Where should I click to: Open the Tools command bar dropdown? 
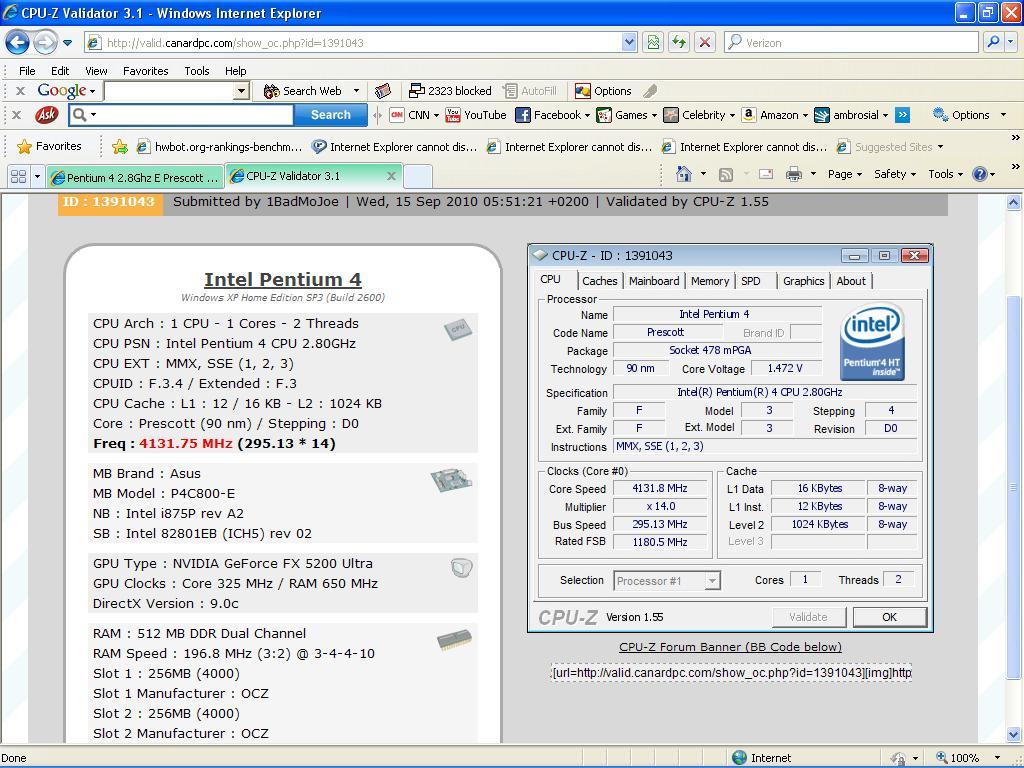tap(946, 174)
